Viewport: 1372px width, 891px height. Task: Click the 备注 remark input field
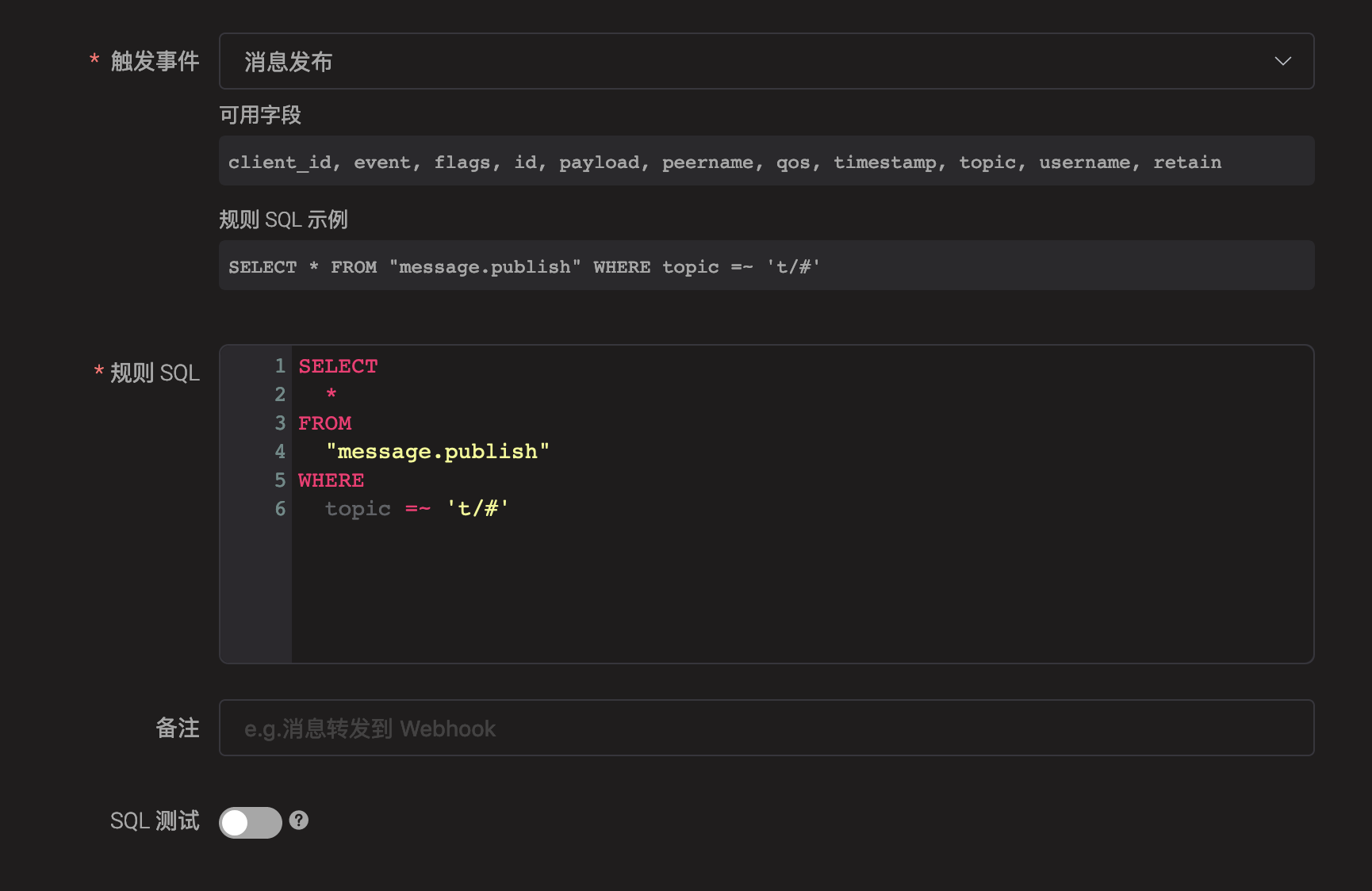click(x=766, y=728)
